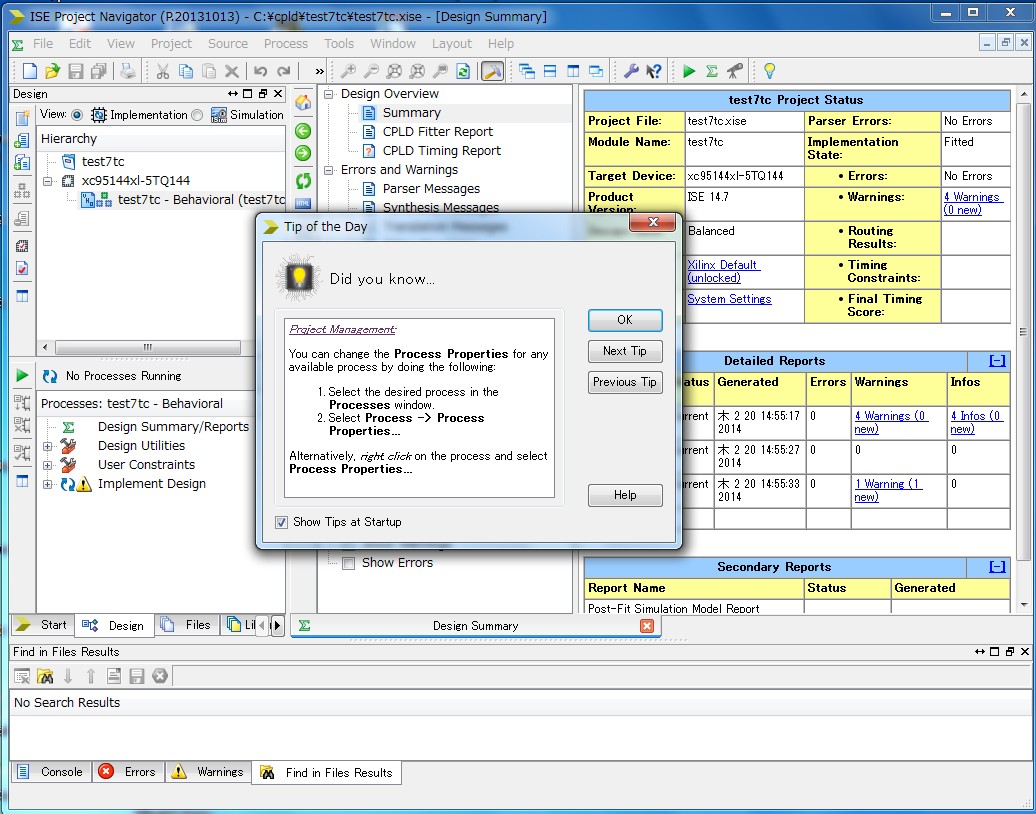Screen dimensions: 1036x814
Task: Check the Show Errors checkbox
Action: pos(348,563)
